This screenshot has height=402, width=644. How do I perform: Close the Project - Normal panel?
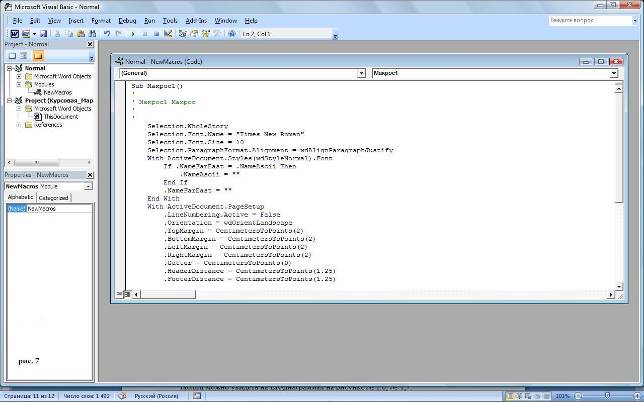tap(90, 44)
